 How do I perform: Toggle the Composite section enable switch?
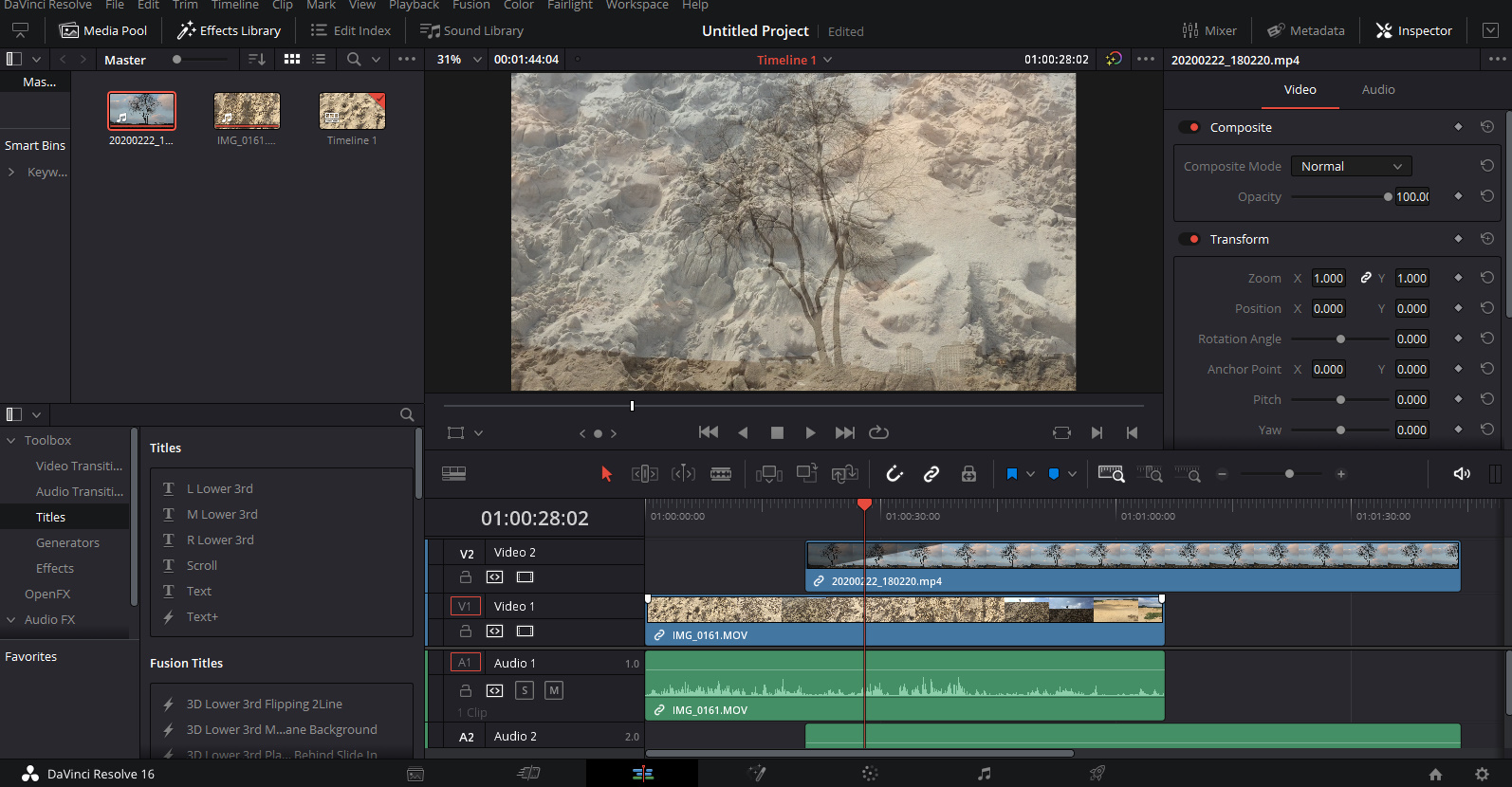1189,127
